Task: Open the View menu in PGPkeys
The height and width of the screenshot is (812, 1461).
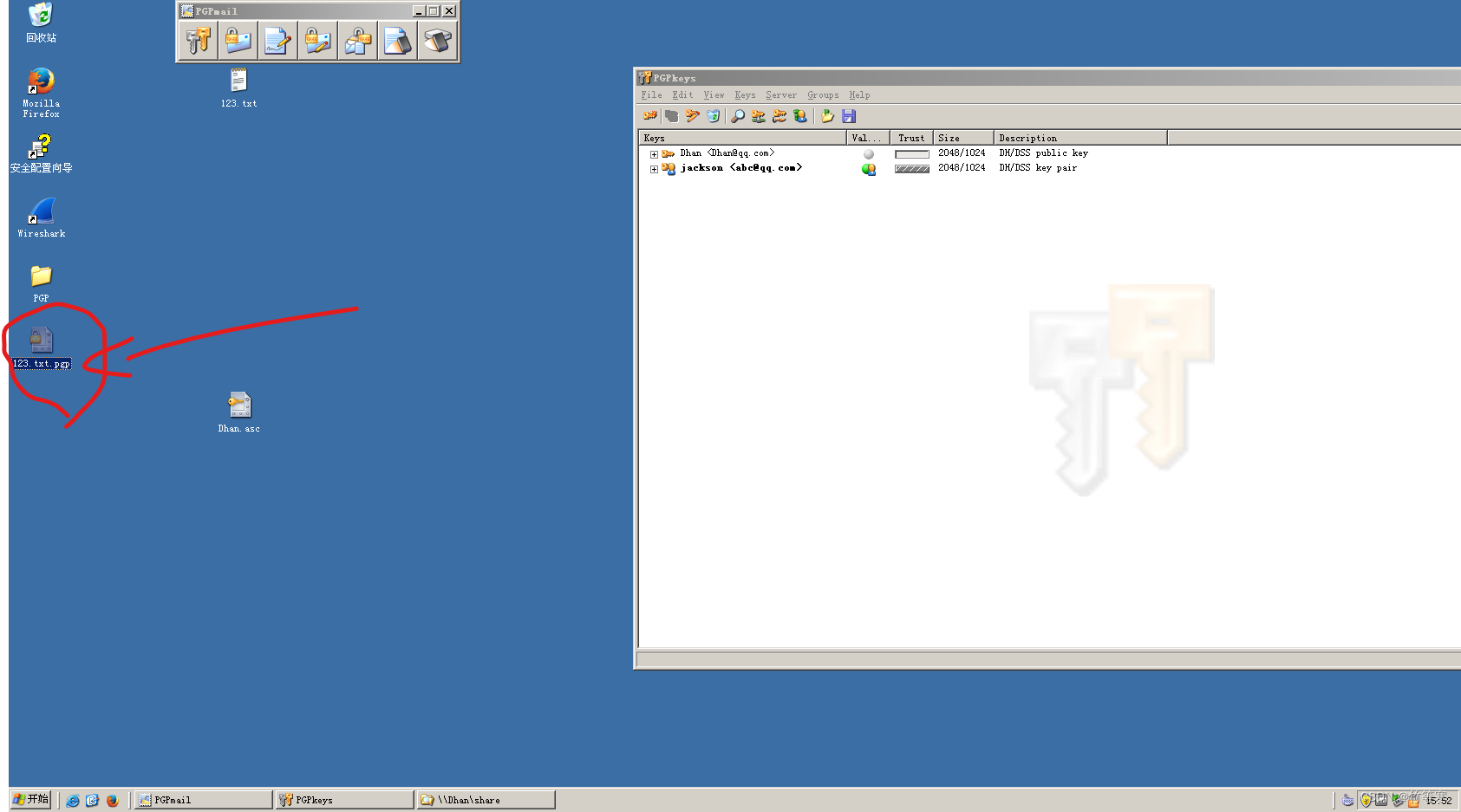Action: tap(714, 95)
